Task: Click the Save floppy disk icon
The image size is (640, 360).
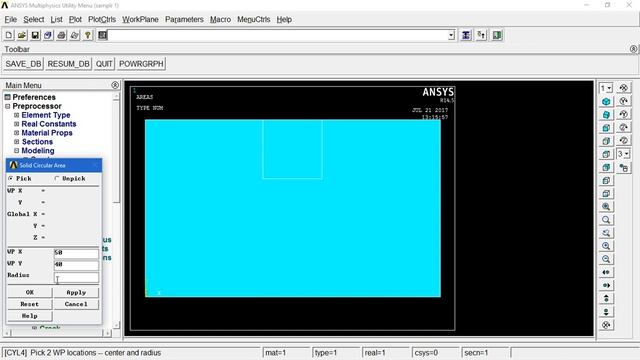Action: (x=35, y=35)
